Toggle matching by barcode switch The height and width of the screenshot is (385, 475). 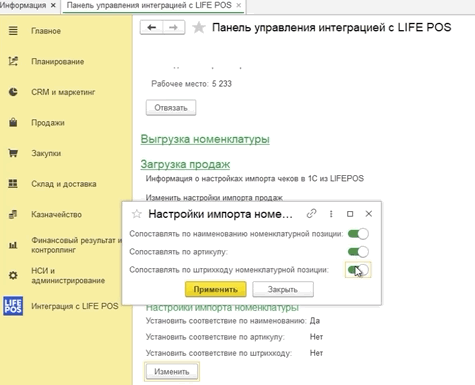tap(358, 270)
